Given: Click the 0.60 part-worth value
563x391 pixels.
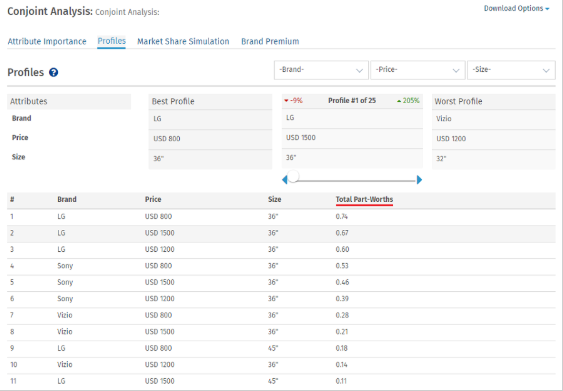Looking at the screenshot, I should pyautogui.click(x=342, y=250).
